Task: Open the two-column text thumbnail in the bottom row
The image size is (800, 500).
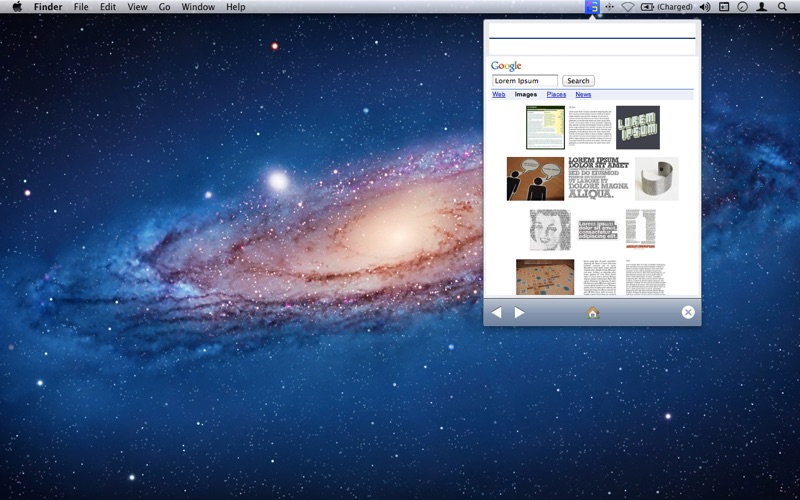Action: pos(599,277)
